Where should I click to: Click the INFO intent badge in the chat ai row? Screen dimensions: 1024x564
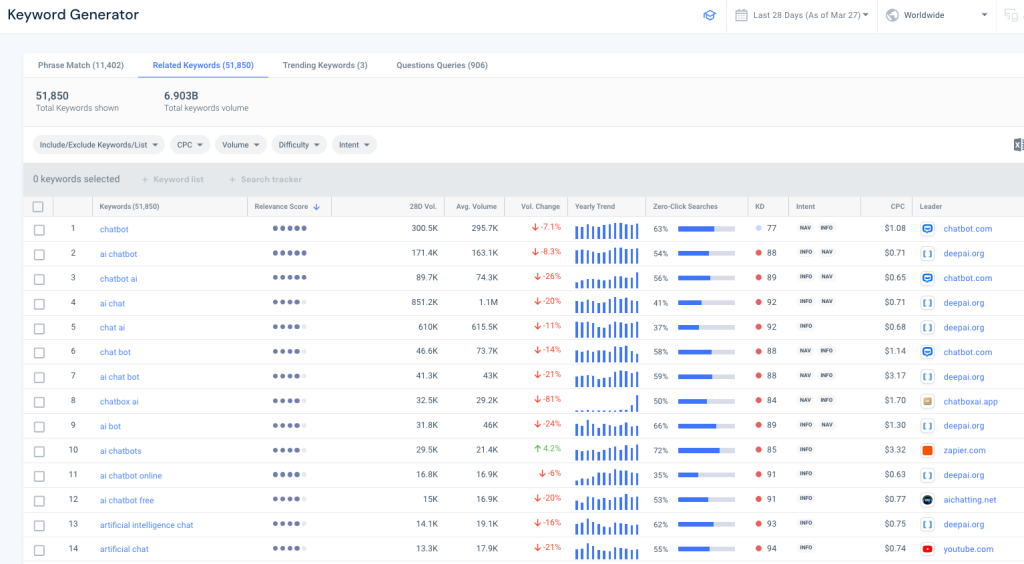pos(806,326)
